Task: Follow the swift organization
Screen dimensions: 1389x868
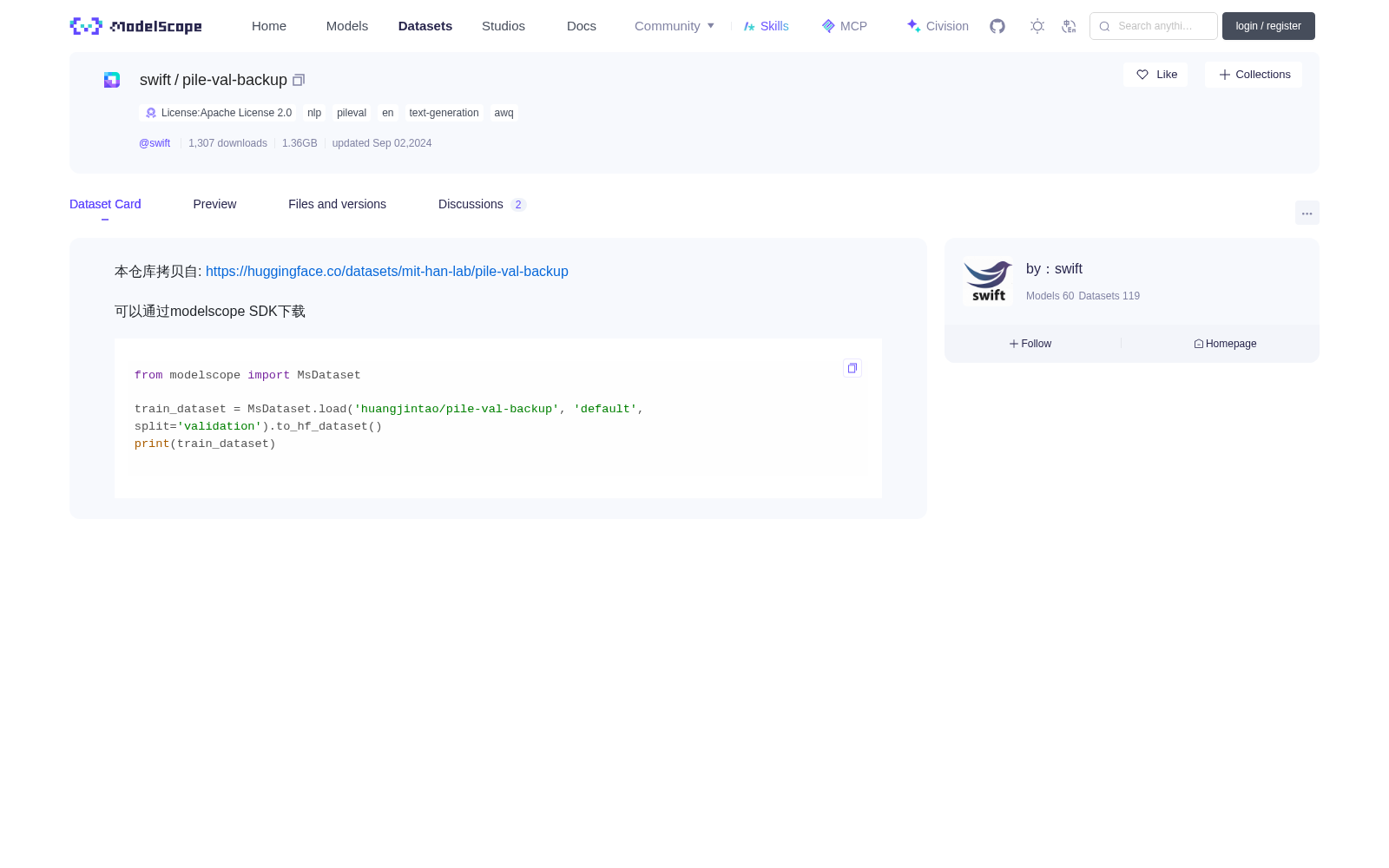Action: [x=1030, y=344]
